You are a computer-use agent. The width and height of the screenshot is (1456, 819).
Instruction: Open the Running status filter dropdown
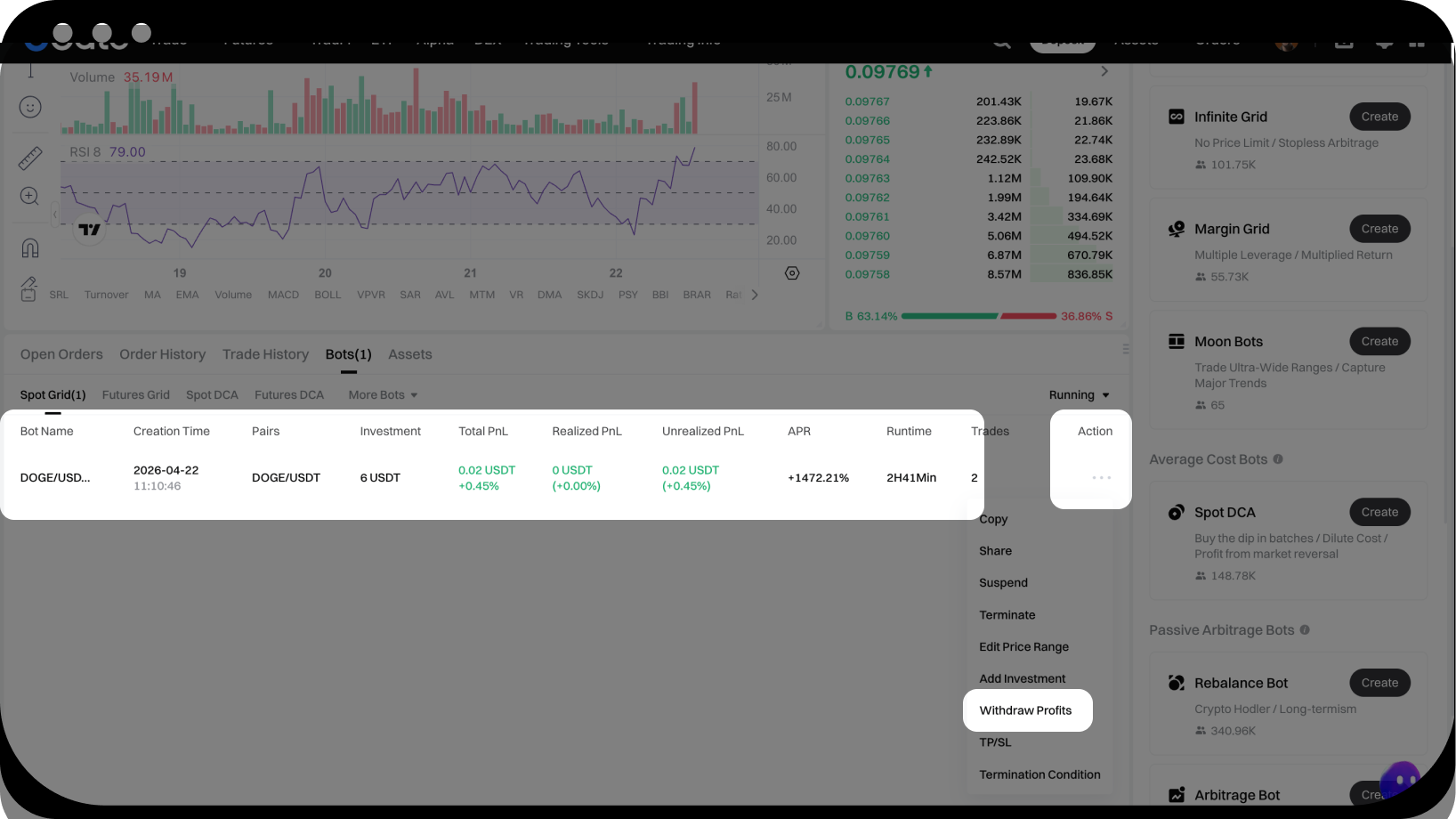click(x=1079, y=395)
